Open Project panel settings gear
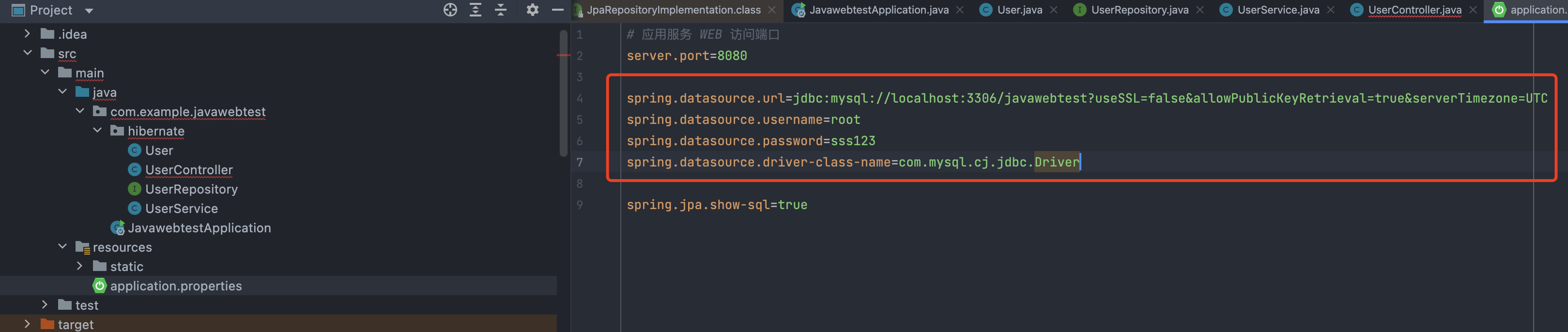Screen dimensions: 1568x332 pos(532,10)
